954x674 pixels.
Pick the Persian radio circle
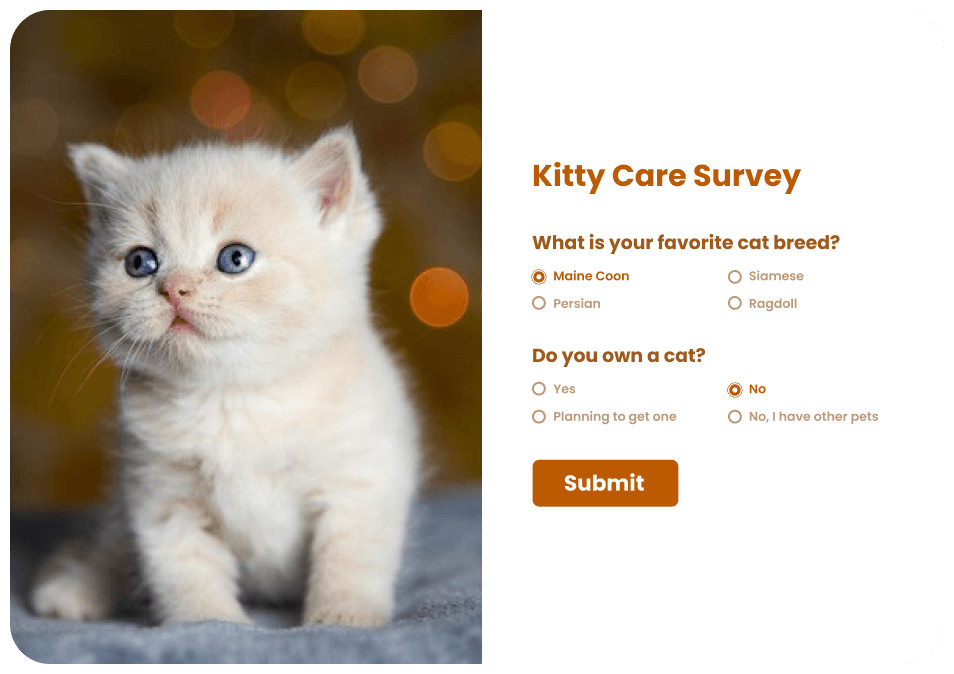pos(539,303)
